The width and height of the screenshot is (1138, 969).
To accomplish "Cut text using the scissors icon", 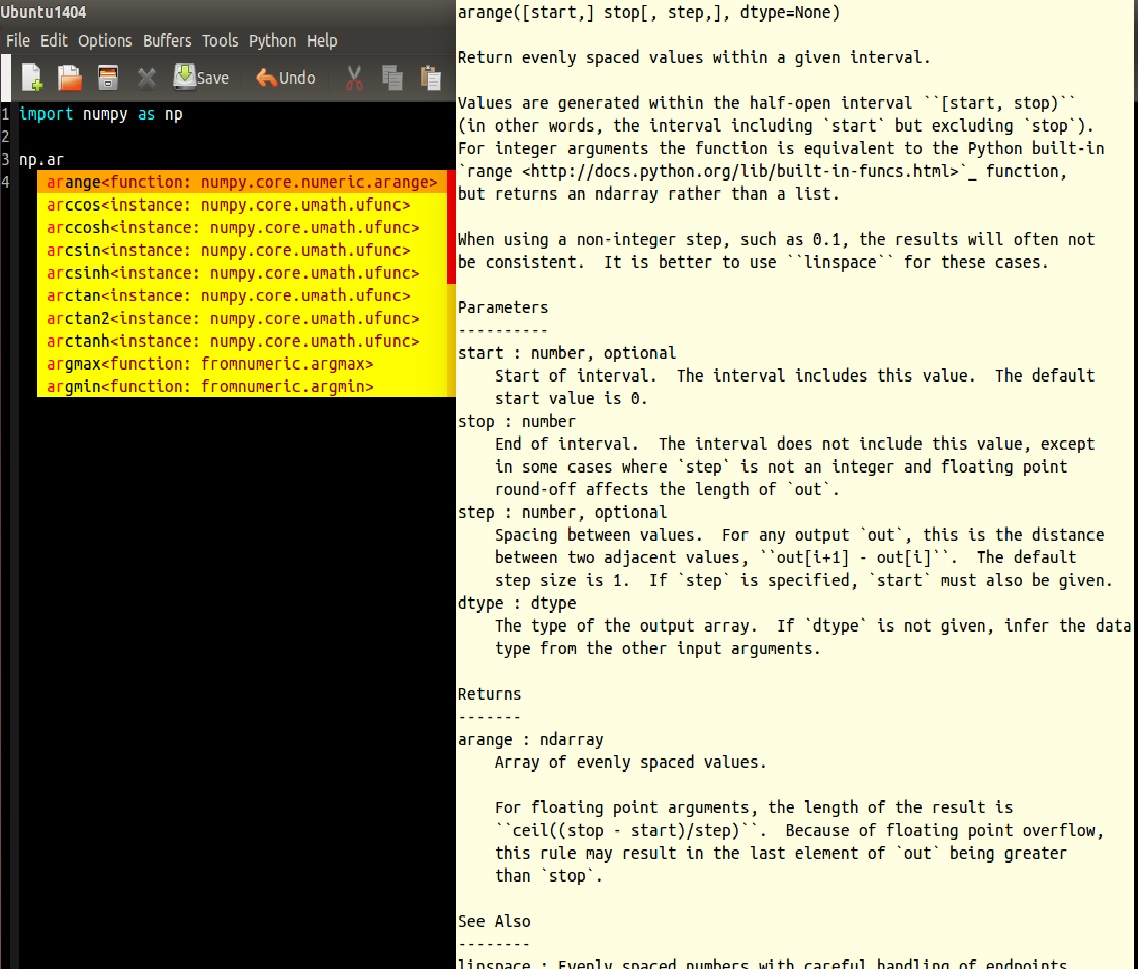I will pos(353,77).
